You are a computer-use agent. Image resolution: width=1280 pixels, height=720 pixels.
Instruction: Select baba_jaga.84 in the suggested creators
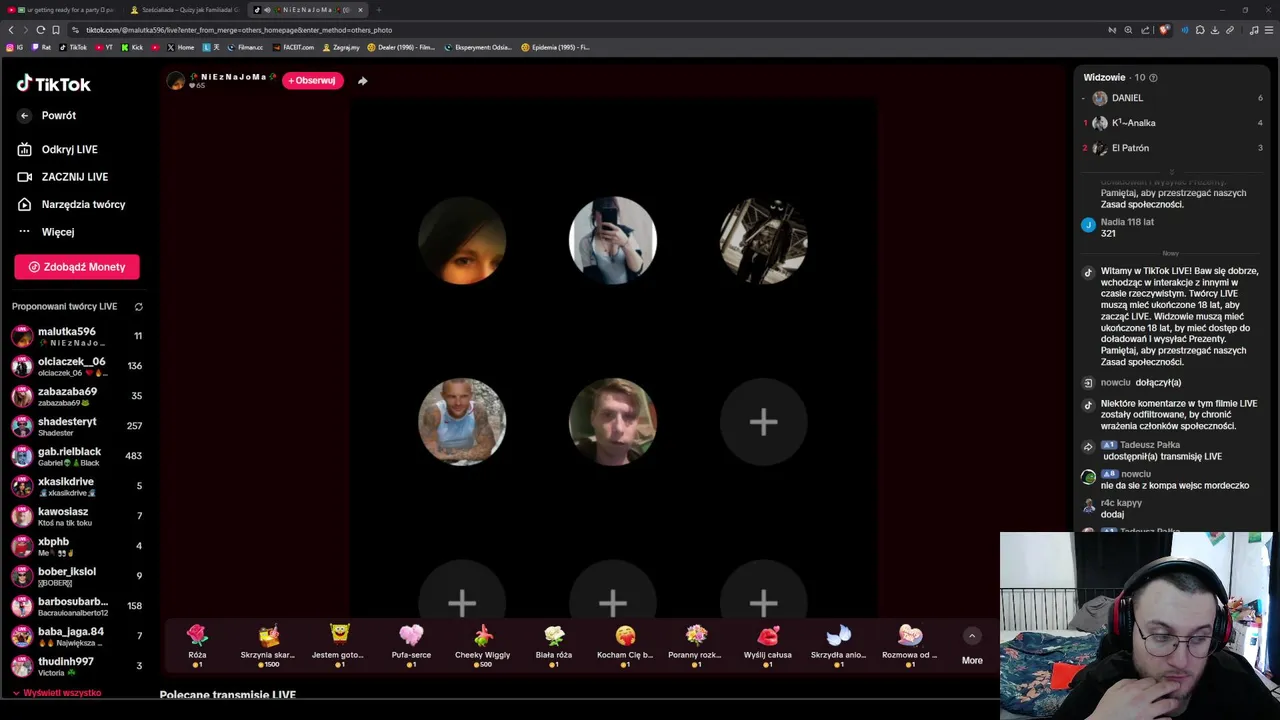(77, 636)
